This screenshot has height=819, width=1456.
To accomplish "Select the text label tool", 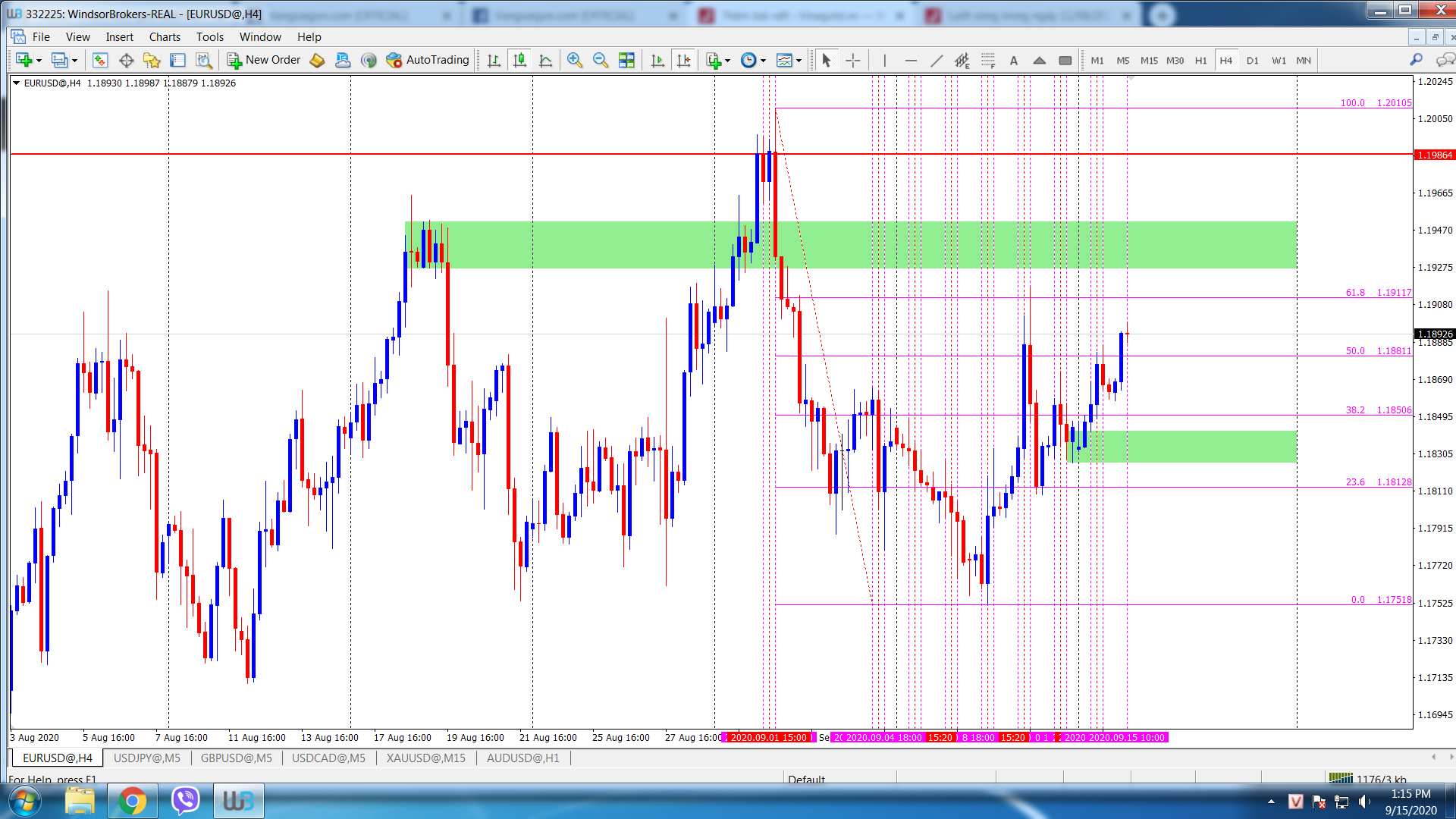I will [x=1014, y=60].
